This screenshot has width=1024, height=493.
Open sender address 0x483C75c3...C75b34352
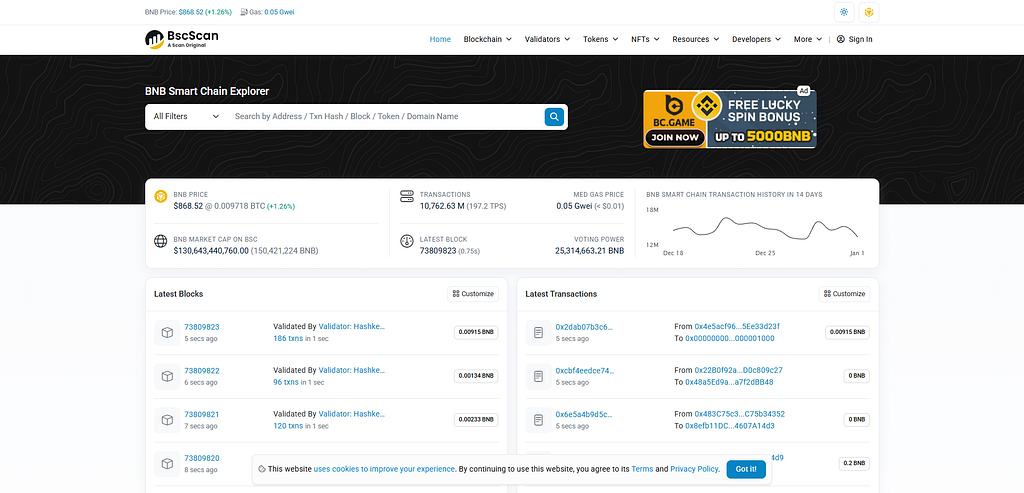(x=739, y=414)
